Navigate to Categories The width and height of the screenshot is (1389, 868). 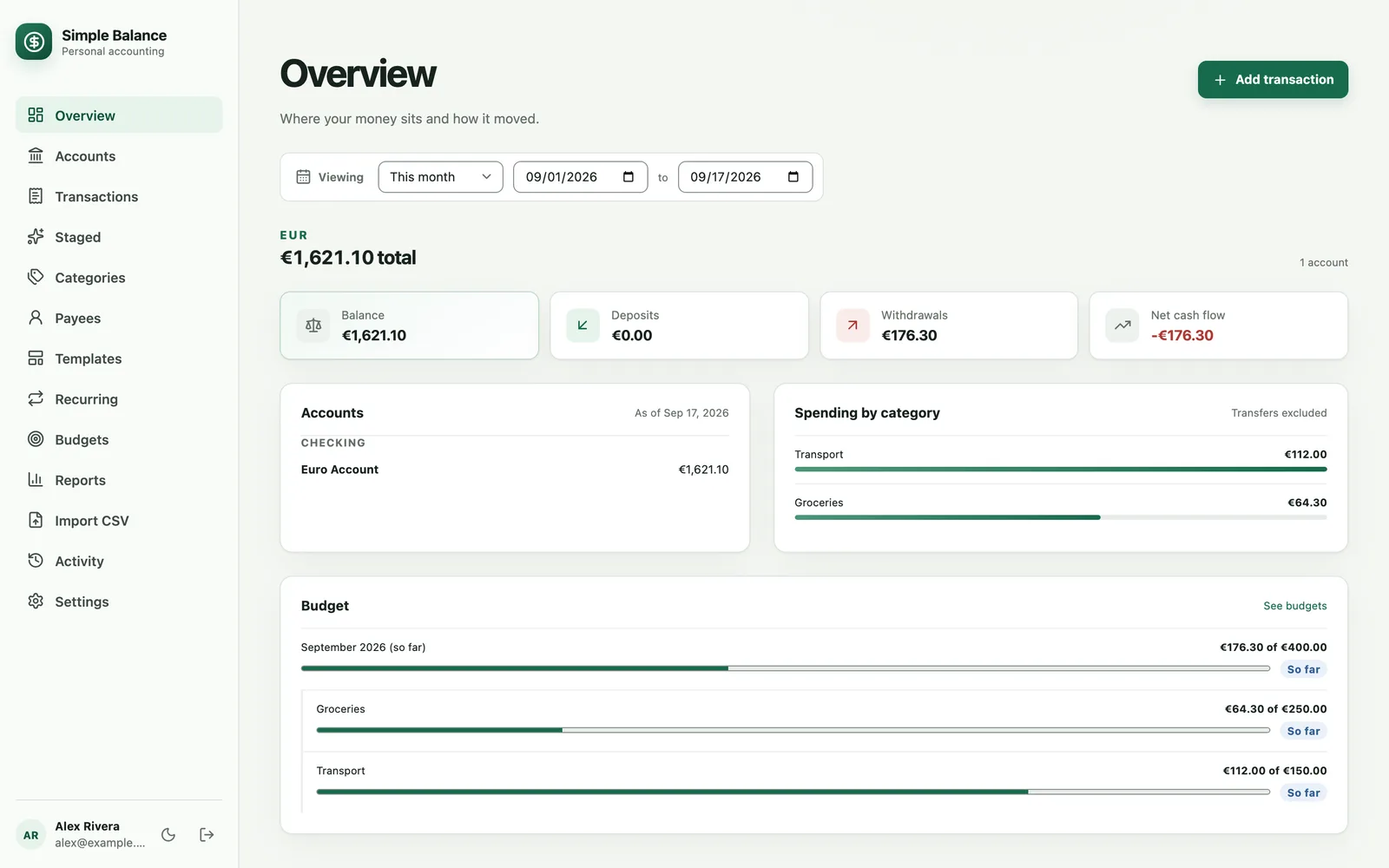119,278
